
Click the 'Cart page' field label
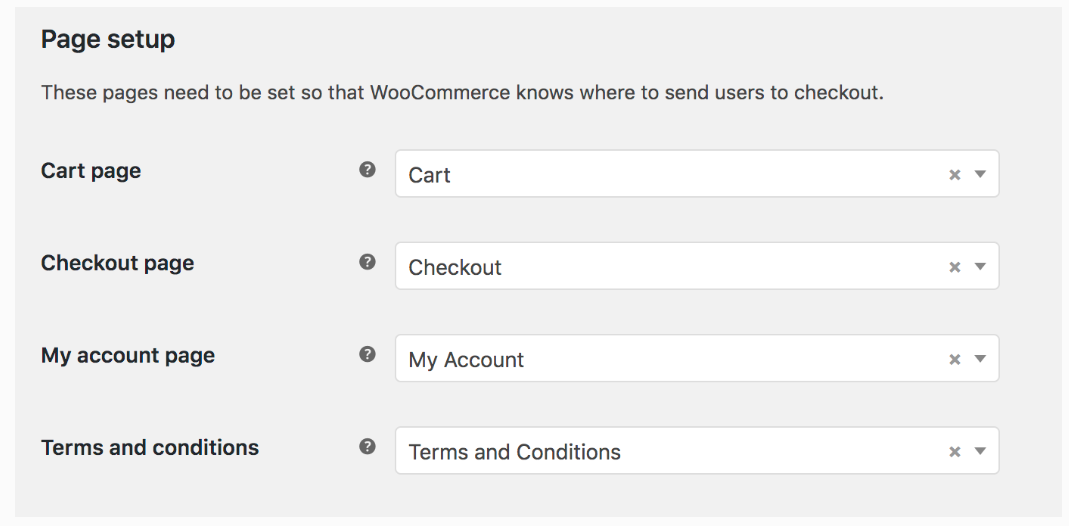[x=91, y=171]
